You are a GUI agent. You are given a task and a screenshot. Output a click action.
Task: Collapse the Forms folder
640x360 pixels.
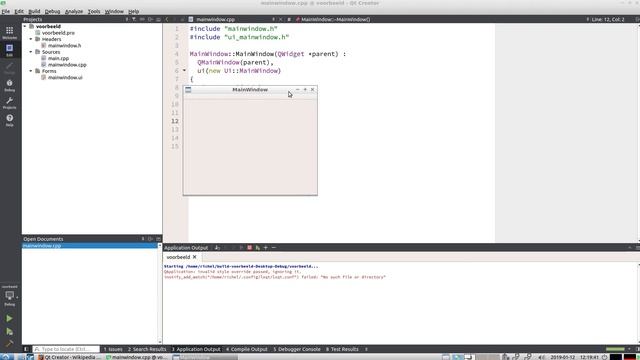tap(31, 71)
